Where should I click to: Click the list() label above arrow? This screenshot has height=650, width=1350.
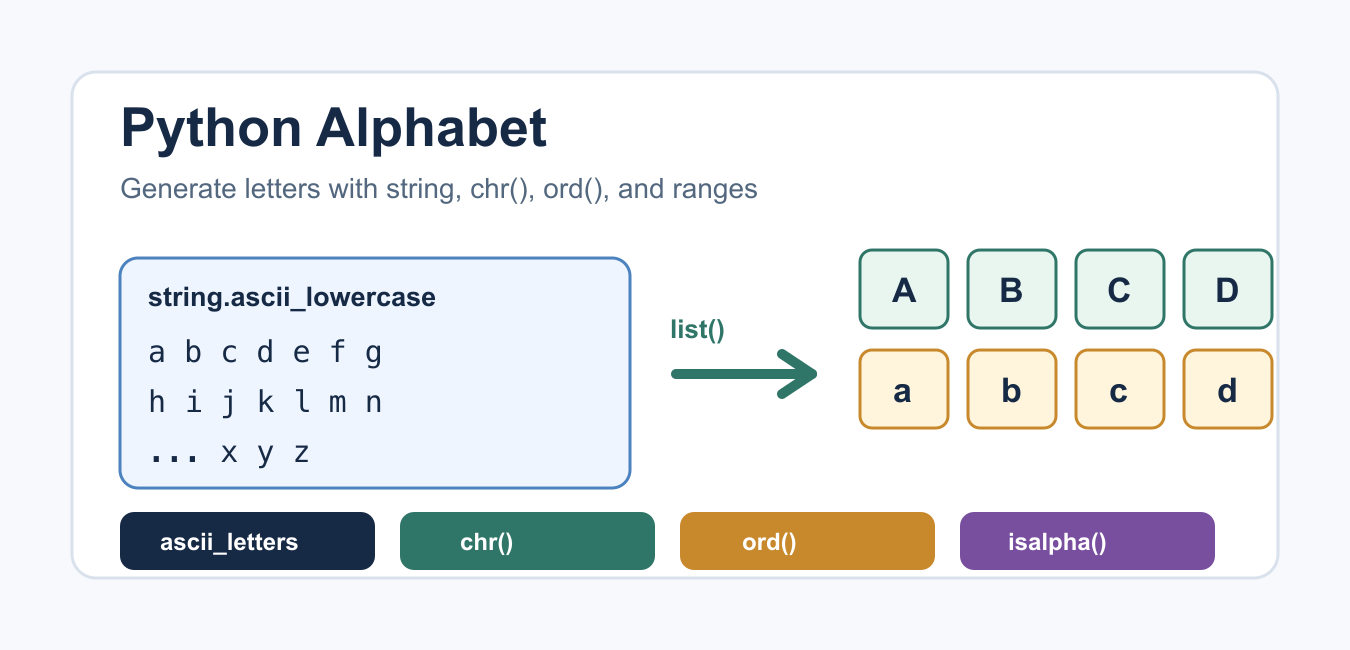click(697, 330)
